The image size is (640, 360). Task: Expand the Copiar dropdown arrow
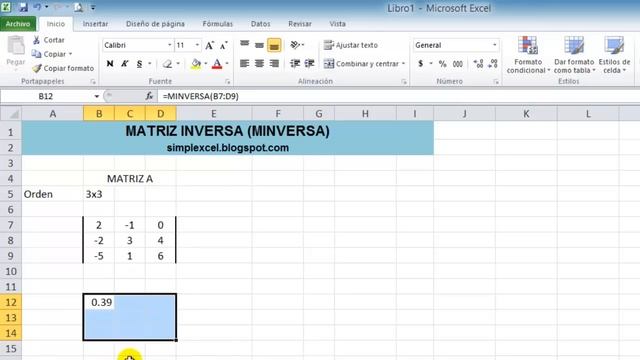70,54
